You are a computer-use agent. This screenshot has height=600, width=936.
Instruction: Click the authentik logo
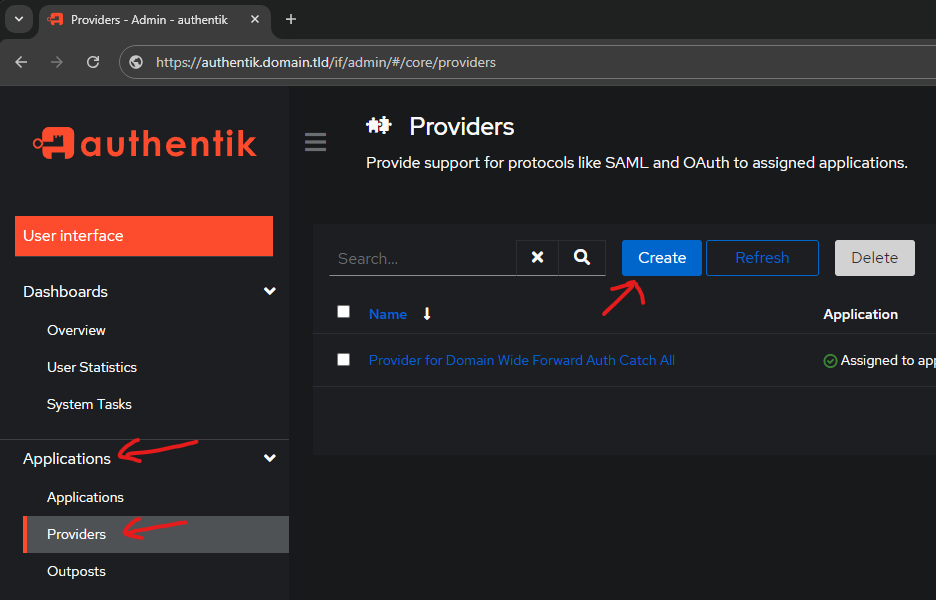[144, 143]
